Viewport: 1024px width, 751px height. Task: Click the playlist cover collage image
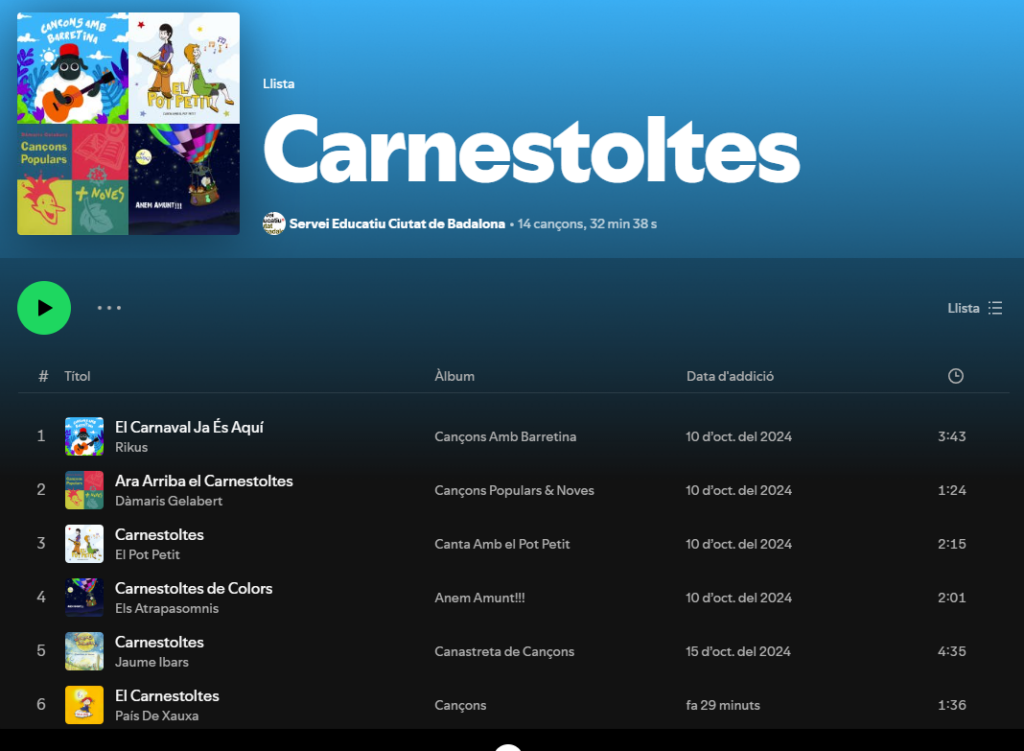pos(128,124)
